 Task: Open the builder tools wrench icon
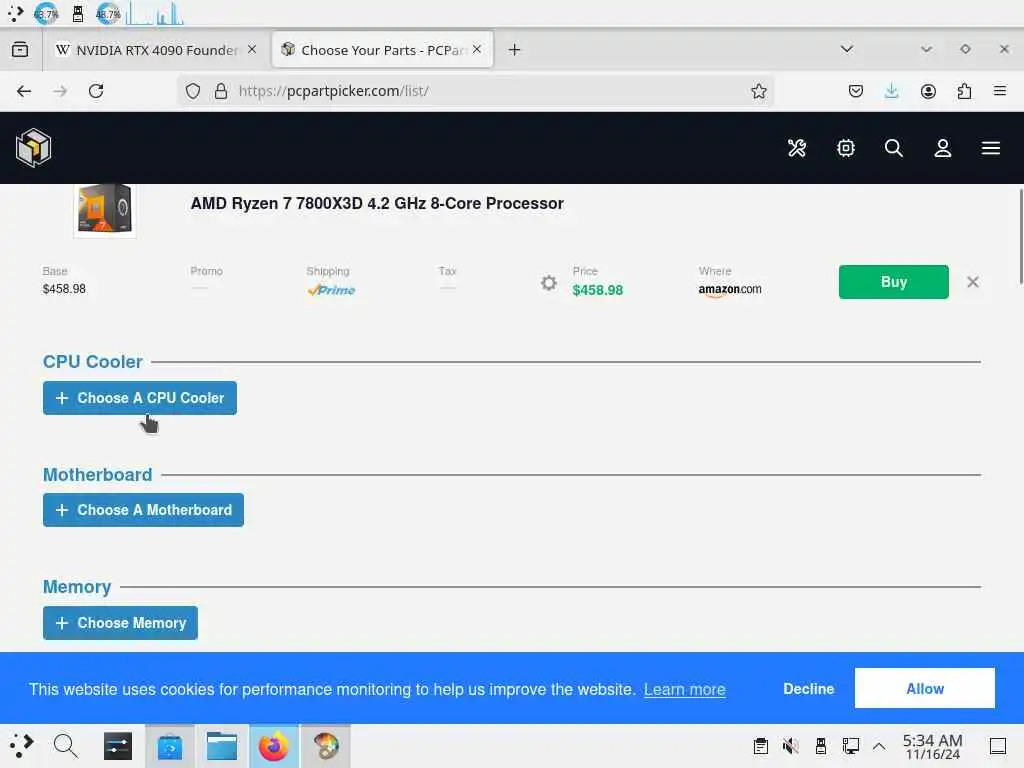(x=797, y=148)
